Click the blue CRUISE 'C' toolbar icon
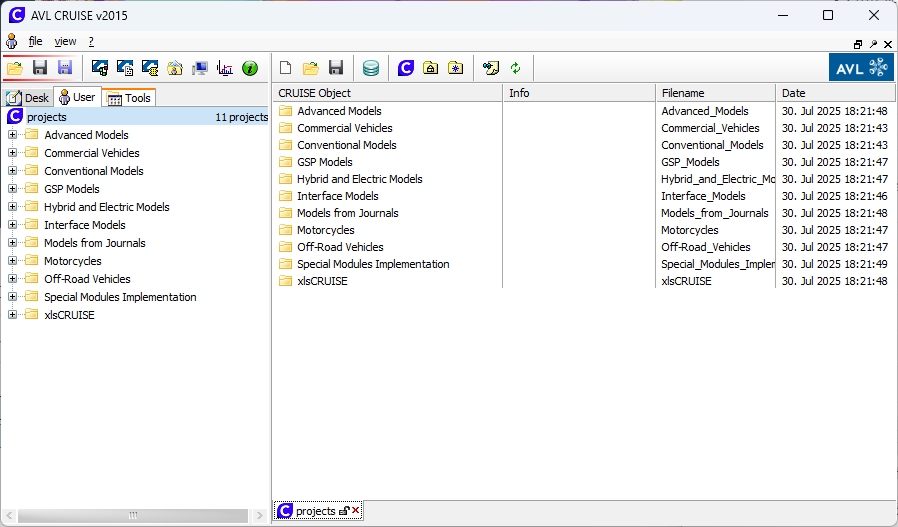 [x=405, y=69]
